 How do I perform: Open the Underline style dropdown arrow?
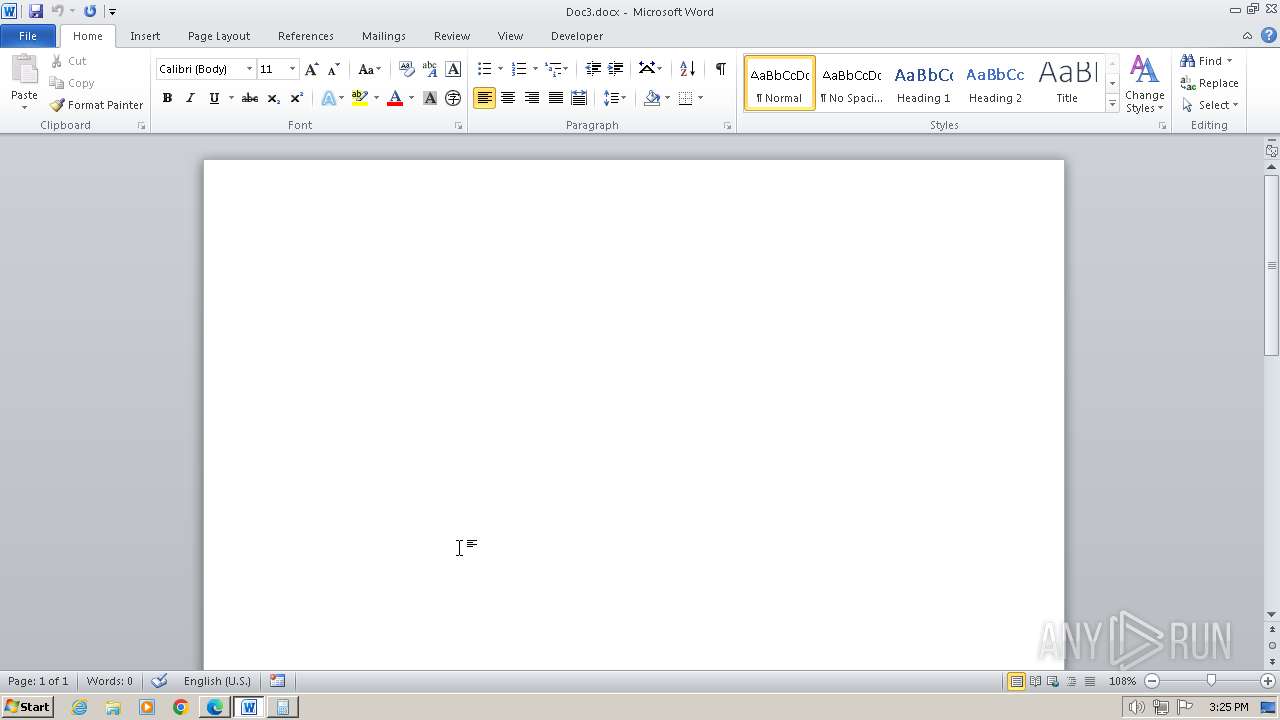tap(231, 98)
